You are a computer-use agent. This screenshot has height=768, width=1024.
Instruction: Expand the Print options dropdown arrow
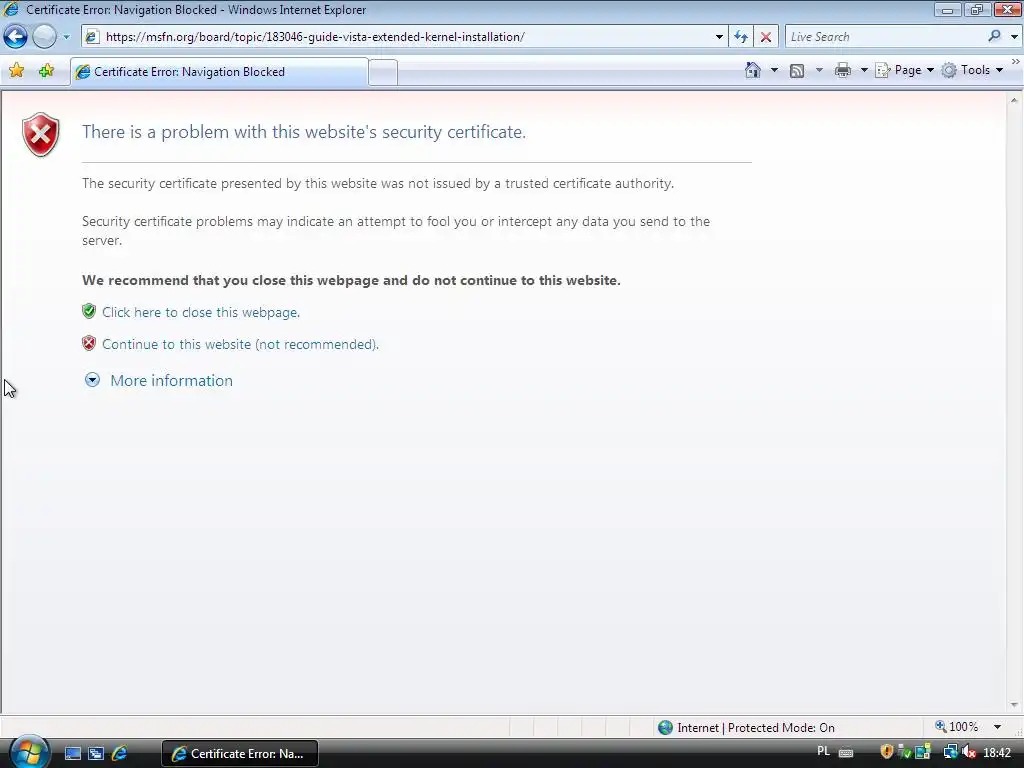[863, 70]
